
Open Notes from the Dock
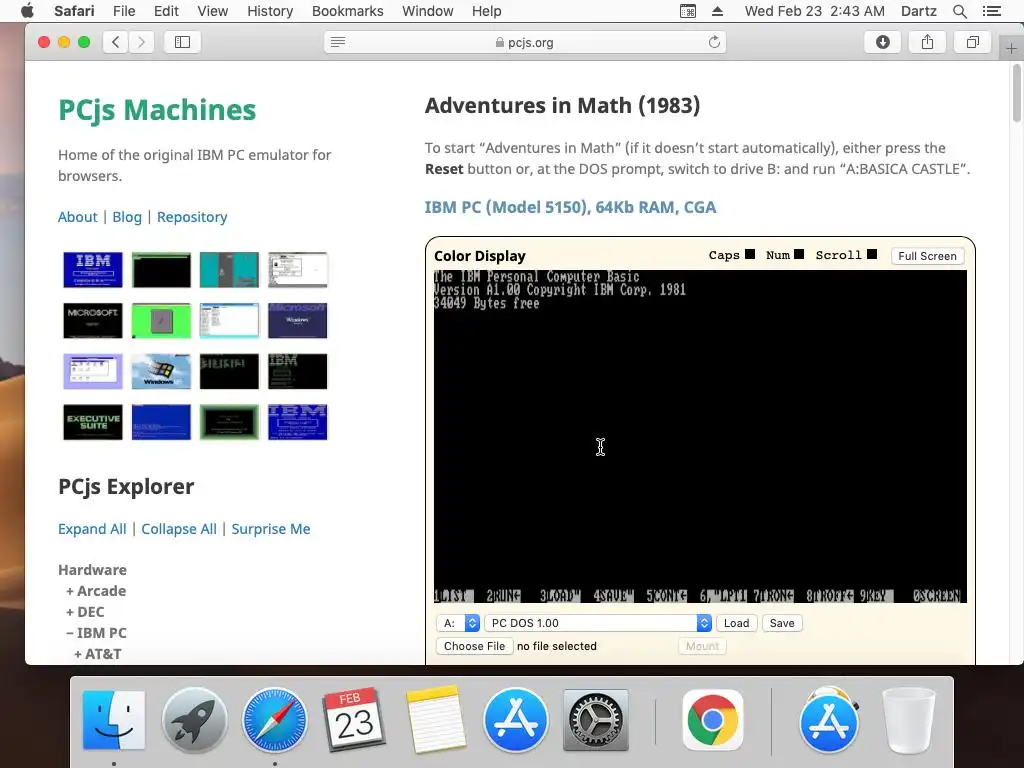point(435,720)
